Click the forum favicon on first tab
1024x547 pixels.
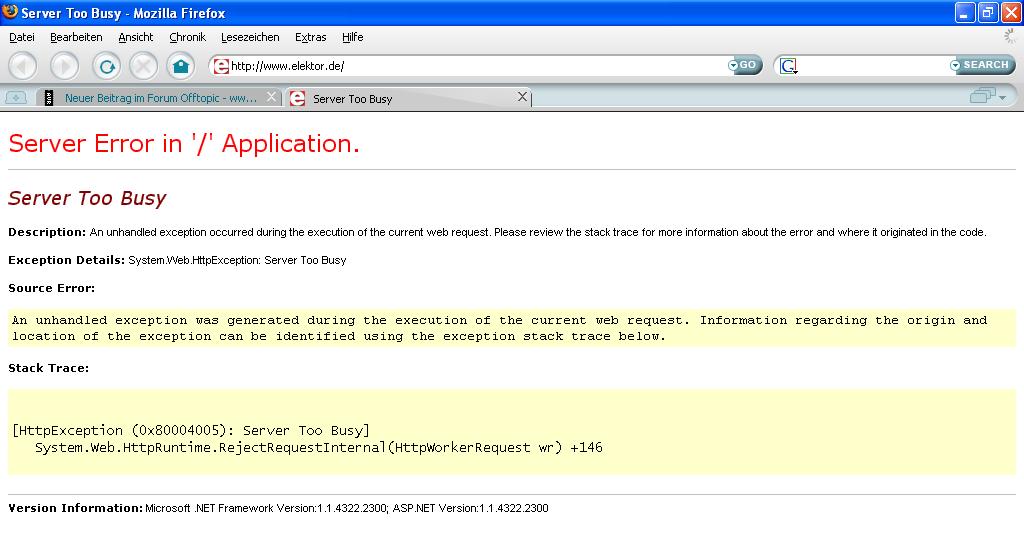point(48,98)
